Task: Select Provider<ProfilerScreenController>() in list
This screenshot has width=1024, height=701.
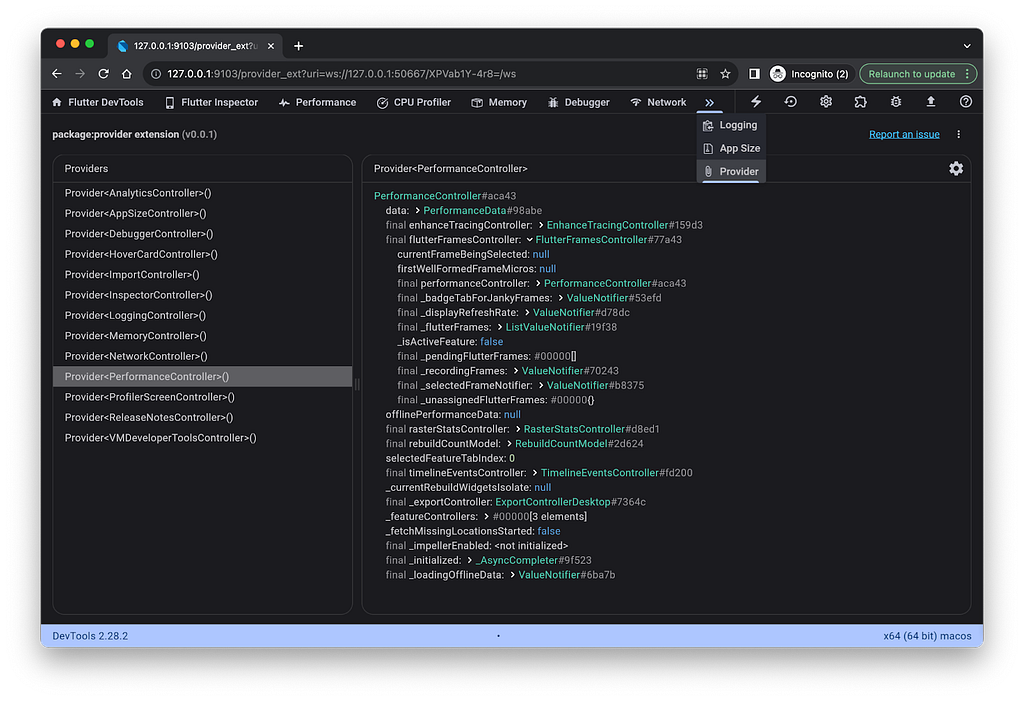Action: [202, 397]
